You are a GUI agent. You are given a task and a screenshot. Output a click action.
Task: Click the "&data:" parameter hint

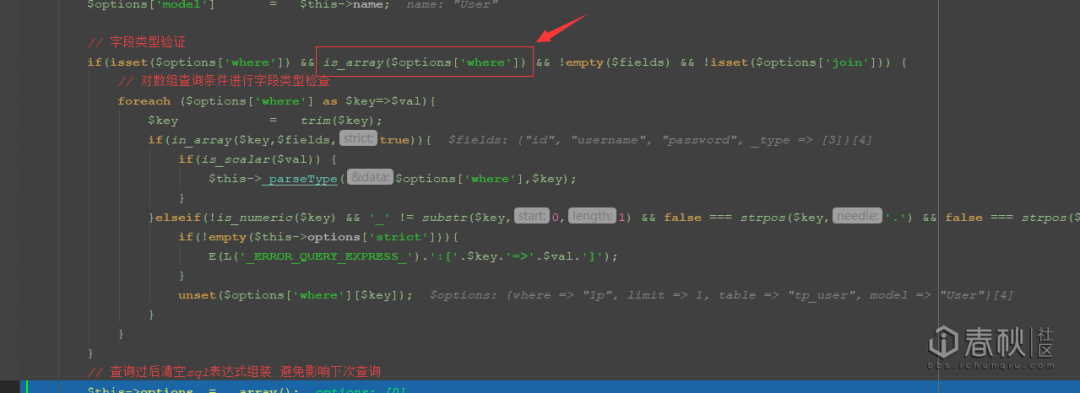(x=370, y=178)
